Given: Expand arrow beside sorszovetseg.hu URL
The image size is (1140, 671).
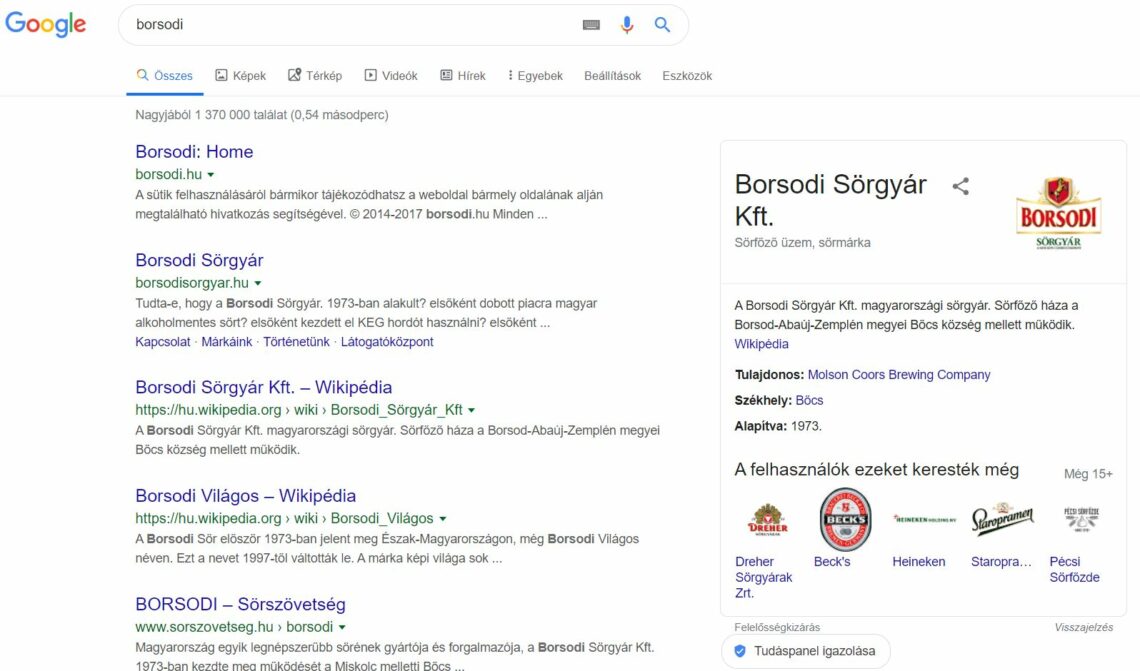Looking at the screenshot, I should pos(342,627).
